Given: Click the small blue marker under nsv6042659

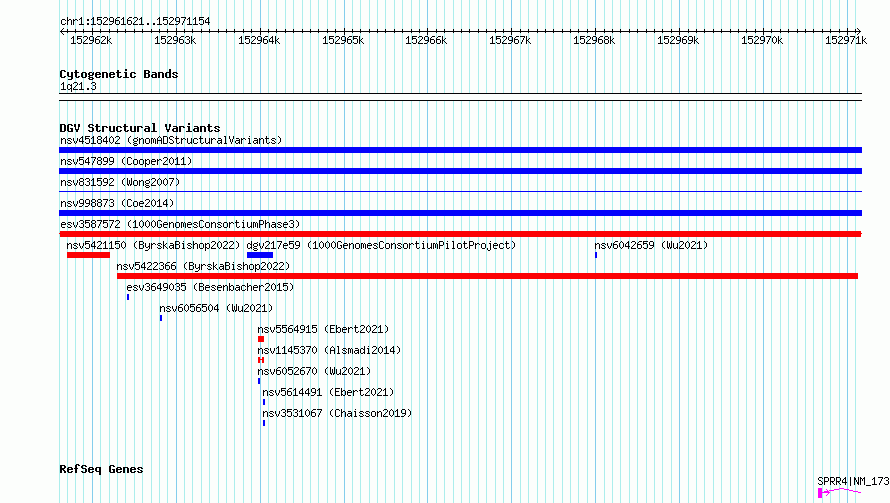Looking at the screenshot, I should point(596,255).
